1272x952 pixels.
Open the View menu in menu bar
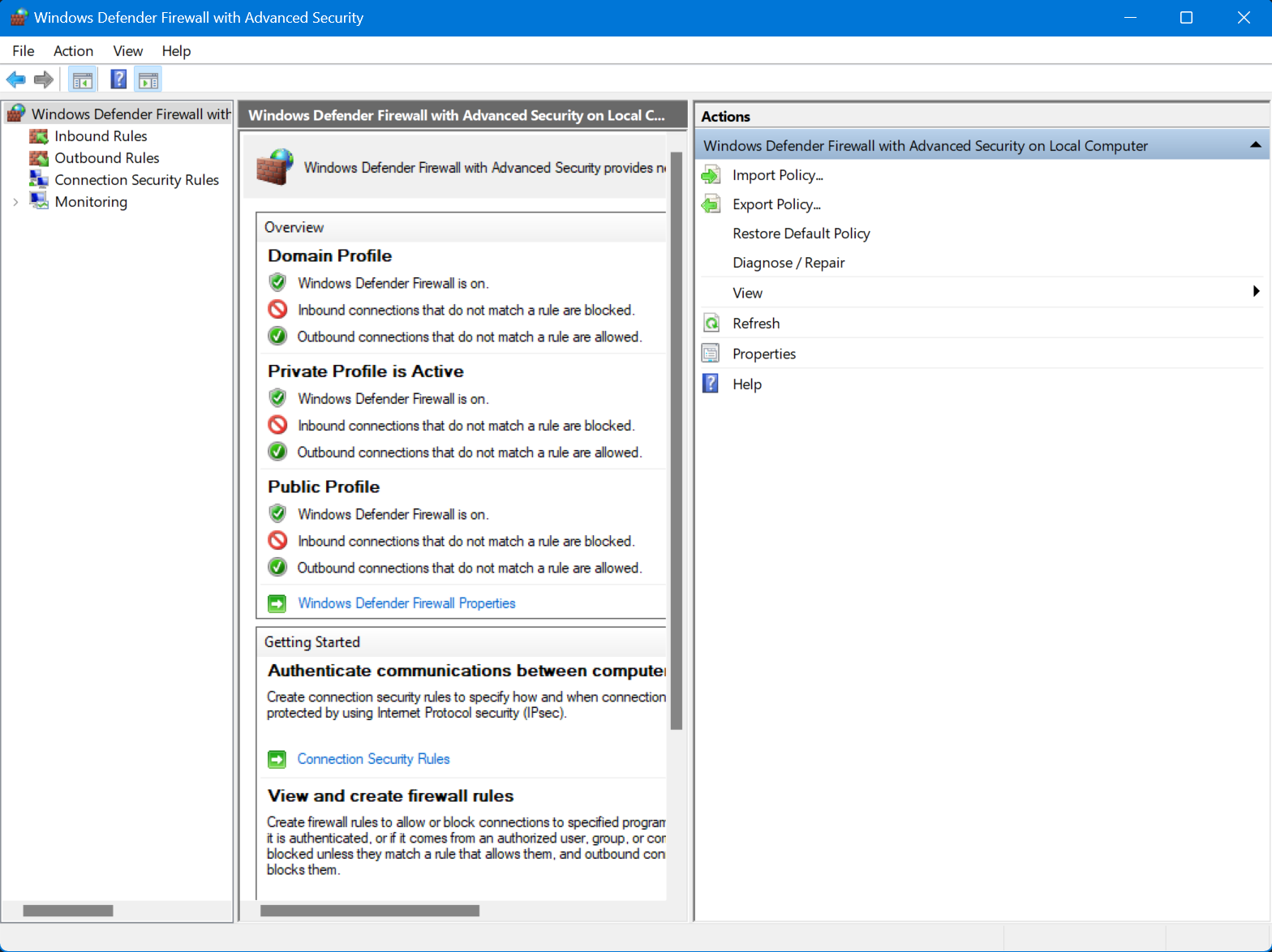(x=128, y=51)
